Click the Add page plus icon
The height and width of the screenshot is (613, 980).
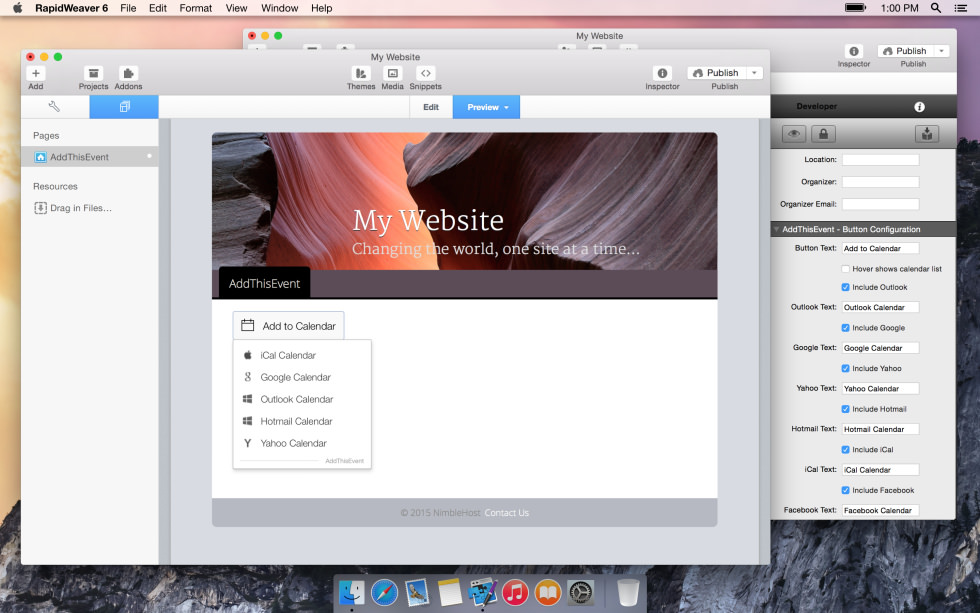pos(36,73)
